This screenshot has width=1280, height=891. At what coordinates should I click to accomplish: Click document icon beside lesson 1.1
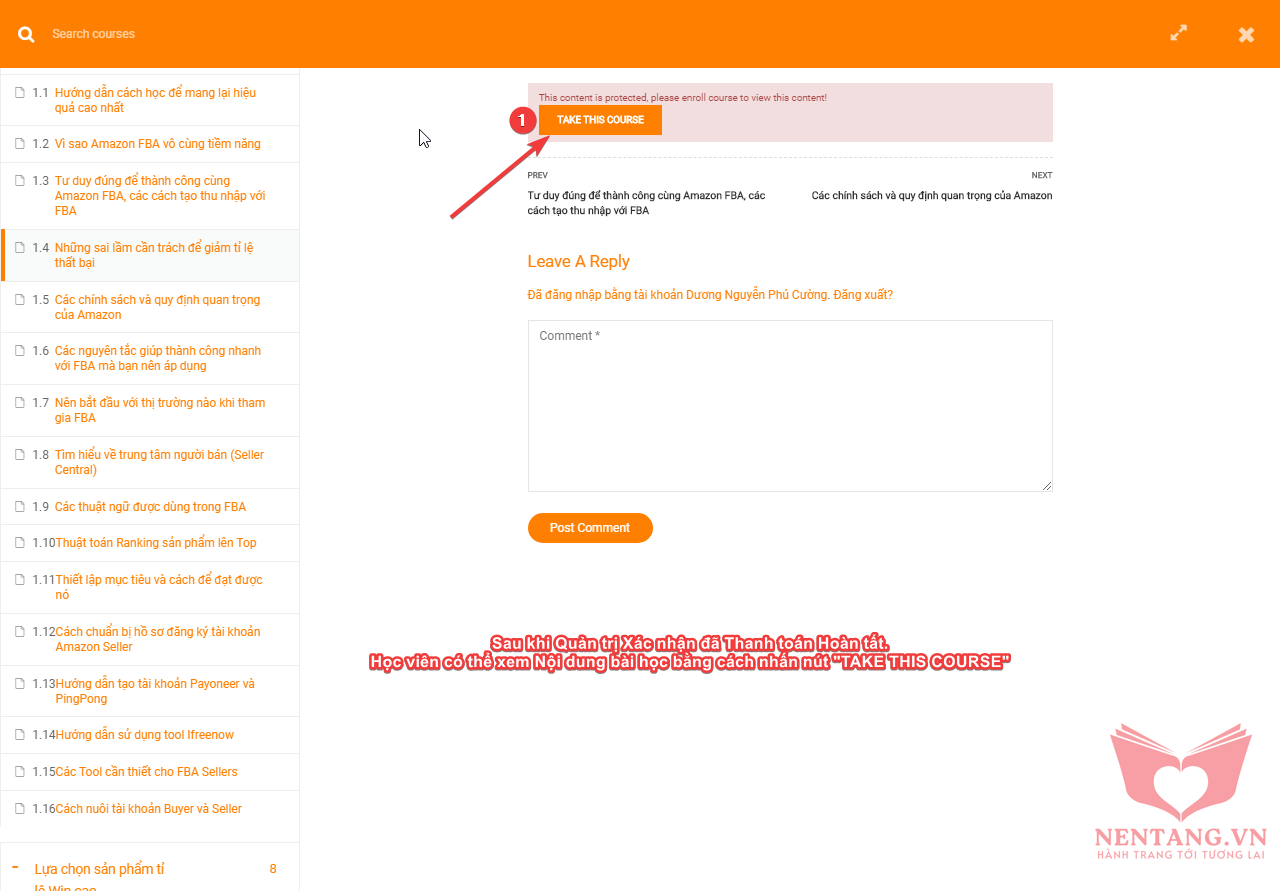(x=20, y=93)
